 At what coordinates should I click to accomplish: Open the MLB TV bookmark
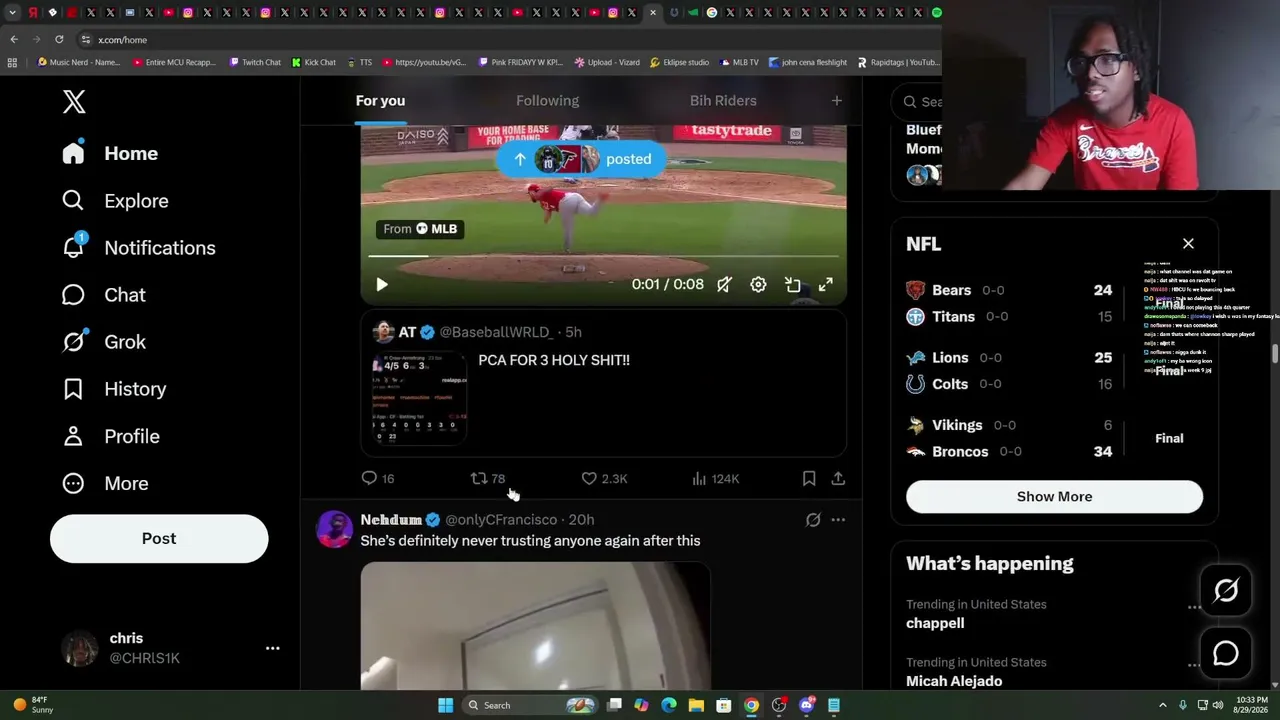click(739, 62)
